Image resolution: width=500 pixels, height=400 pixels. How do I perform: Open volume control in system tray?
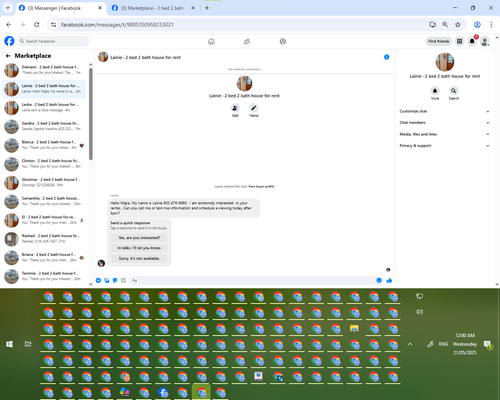pos(419,312)
